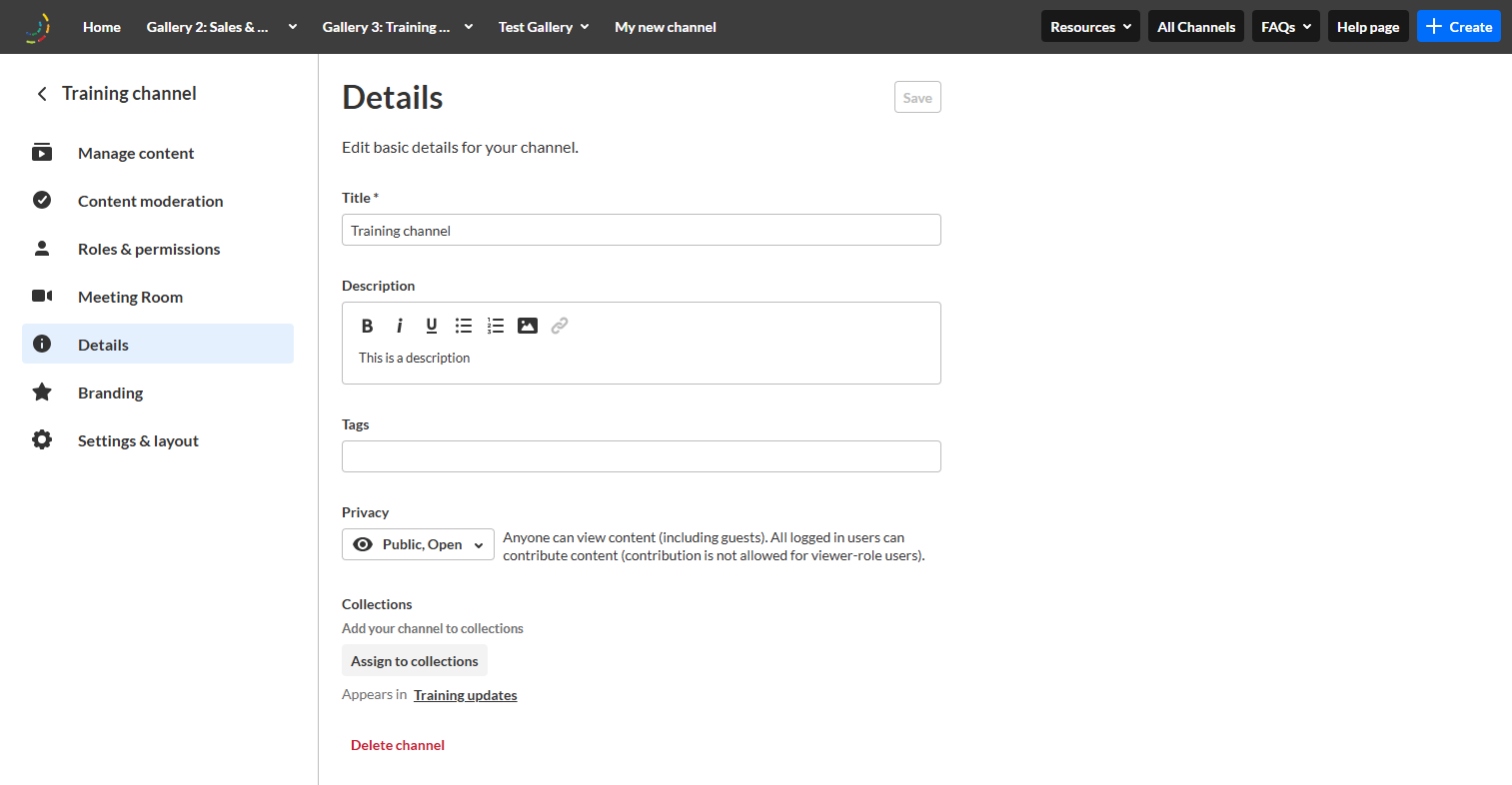Go to Home in top navigation
The width and height of the screenshot is (1512, 785).
click(102, 27)
